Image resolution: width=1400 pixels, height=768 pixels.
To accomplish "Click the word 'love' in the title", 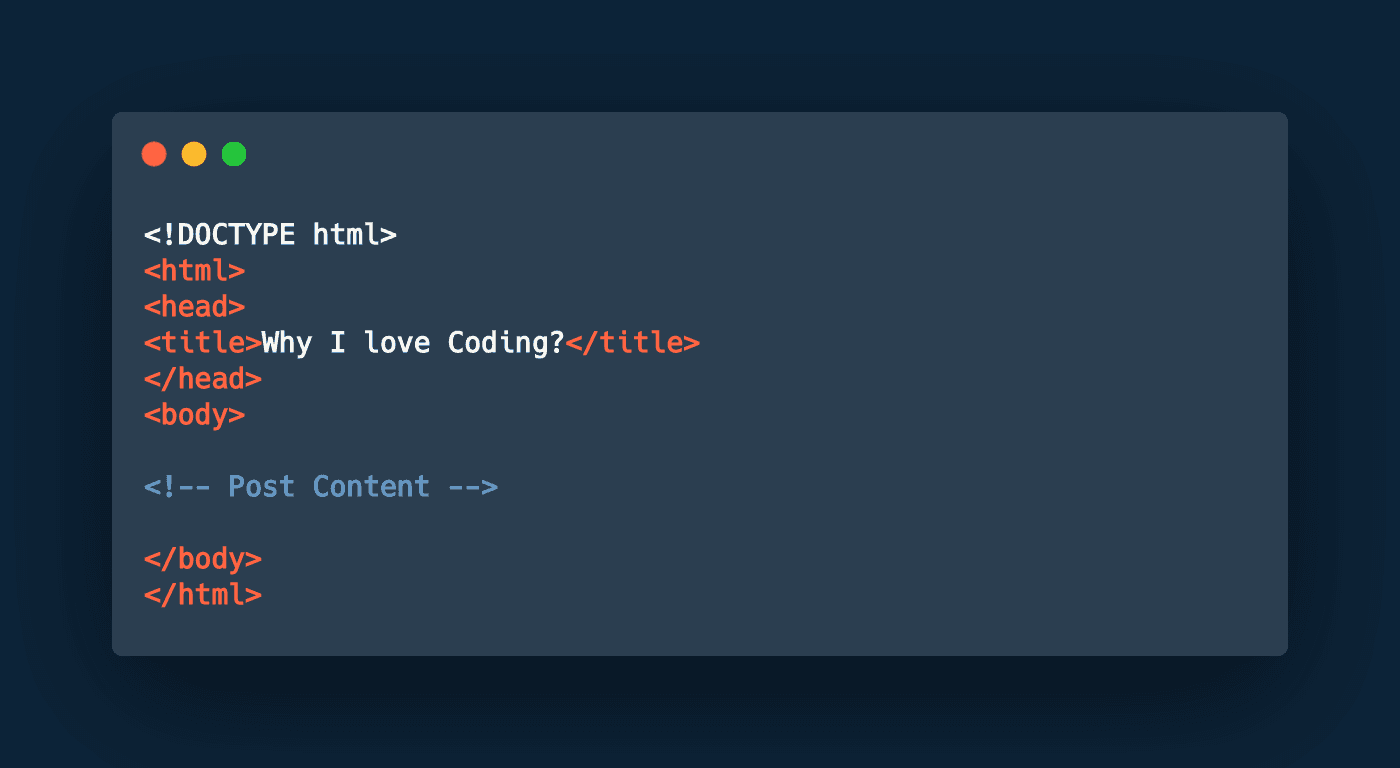I will 397,343.
